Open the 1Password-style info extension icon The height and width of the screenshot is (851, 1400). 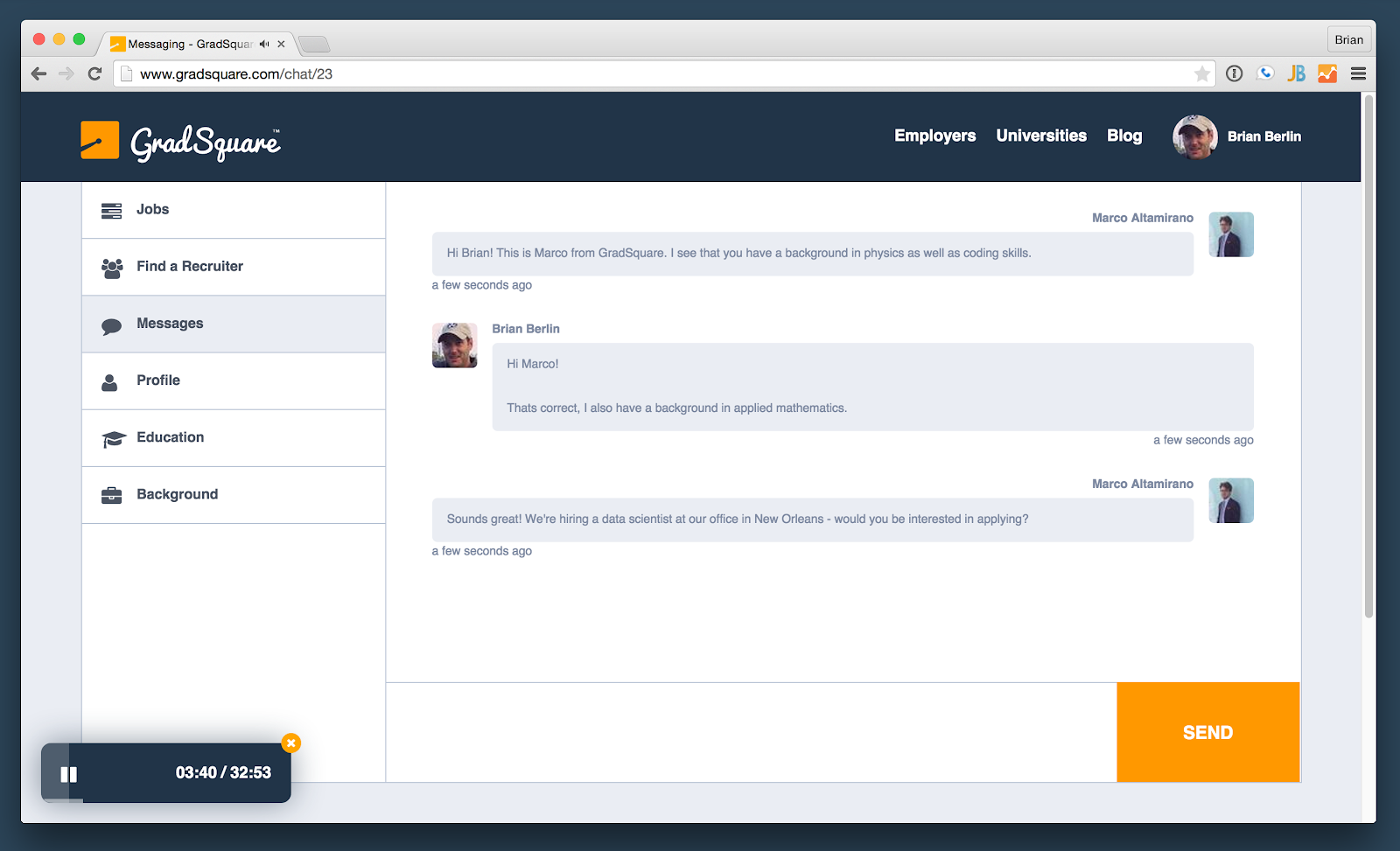point(1235,74)
